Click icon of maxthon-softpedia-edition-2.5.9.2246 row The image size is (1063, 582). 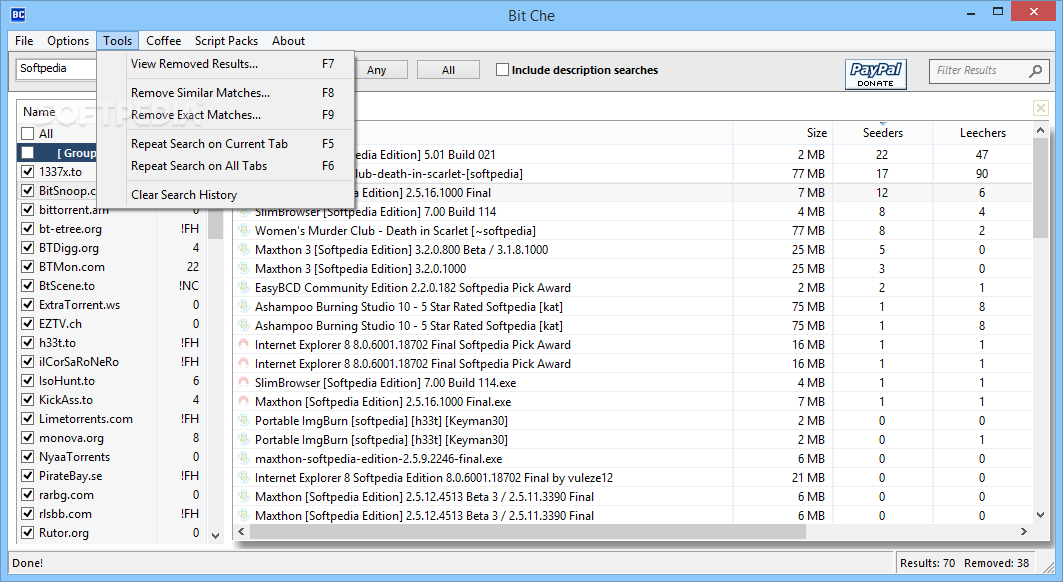point(243,459)
